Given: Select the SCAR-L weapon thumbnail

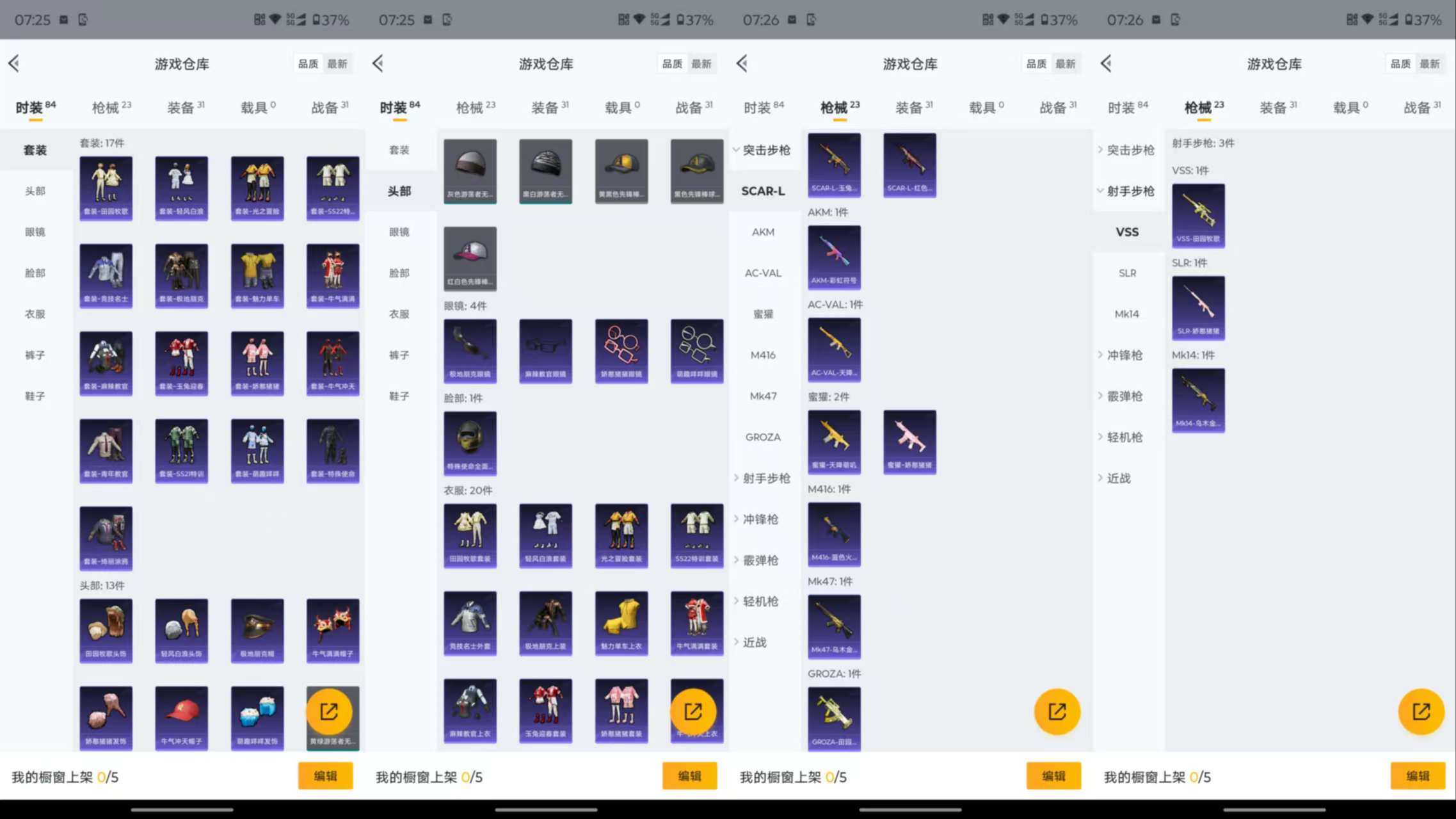Looking at the screenshot, I should tap(834, 165).
